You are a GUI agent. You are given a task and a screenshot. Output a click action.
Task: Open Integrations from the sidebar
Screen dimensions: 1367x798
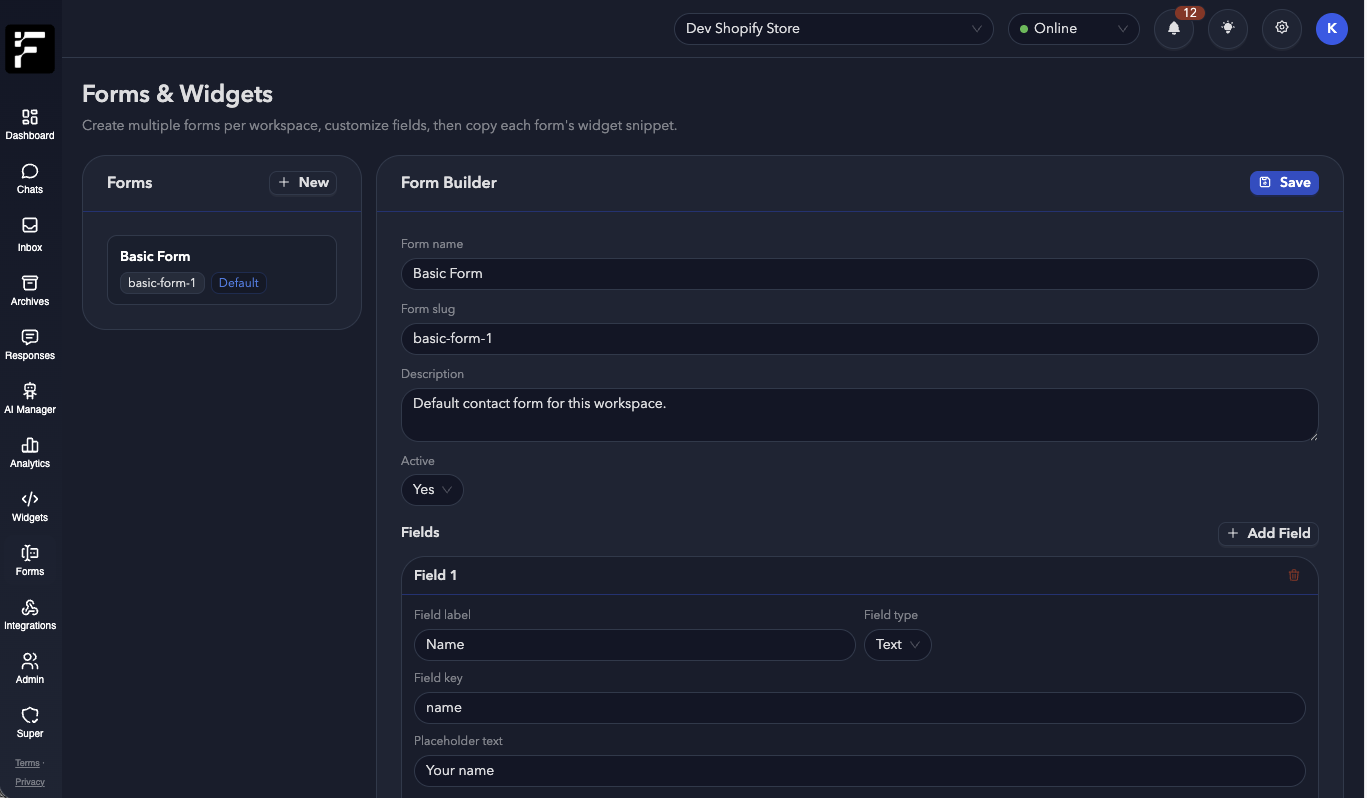pos(30,614)
